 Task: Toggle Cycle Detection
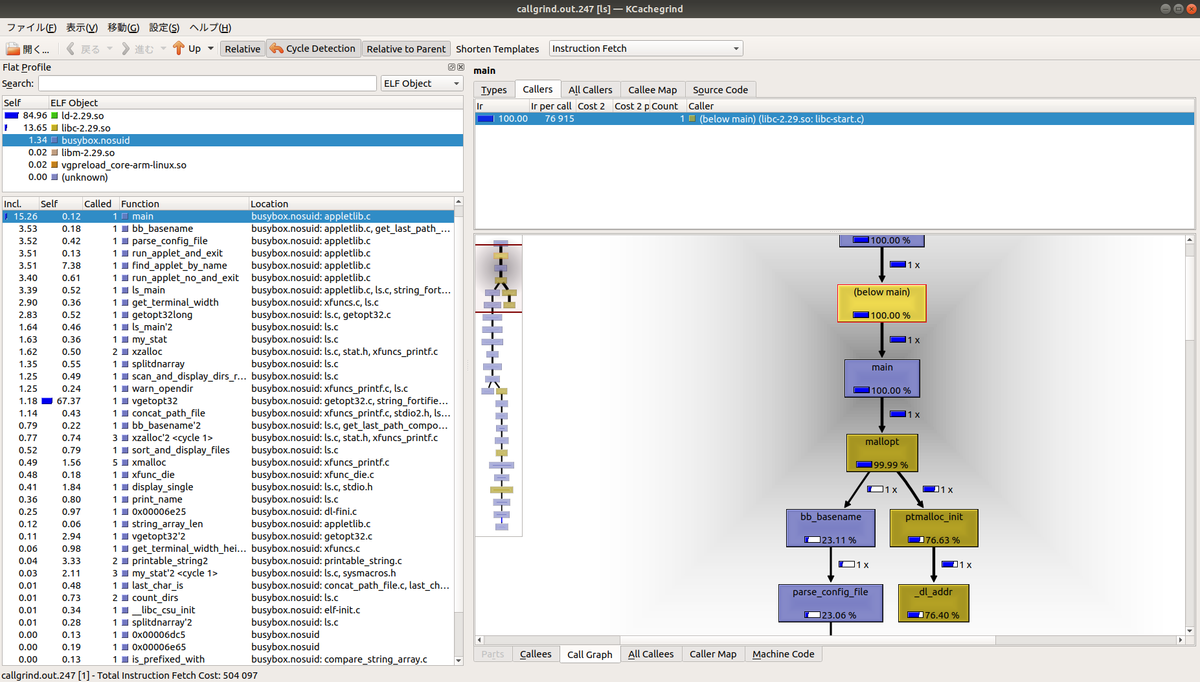click(312, 48)
